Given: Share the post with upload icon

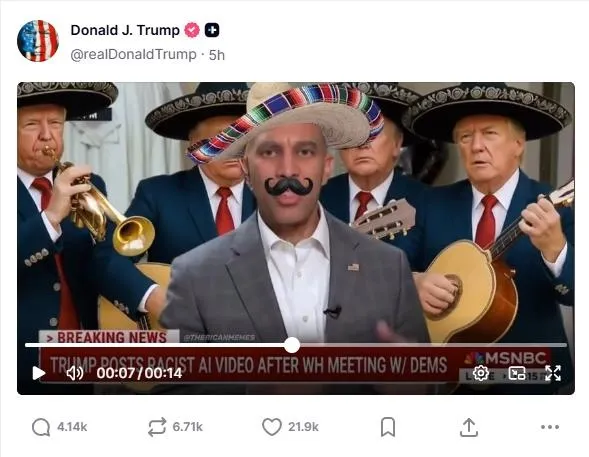Looking at the screenshot, I should coord(469,427).
